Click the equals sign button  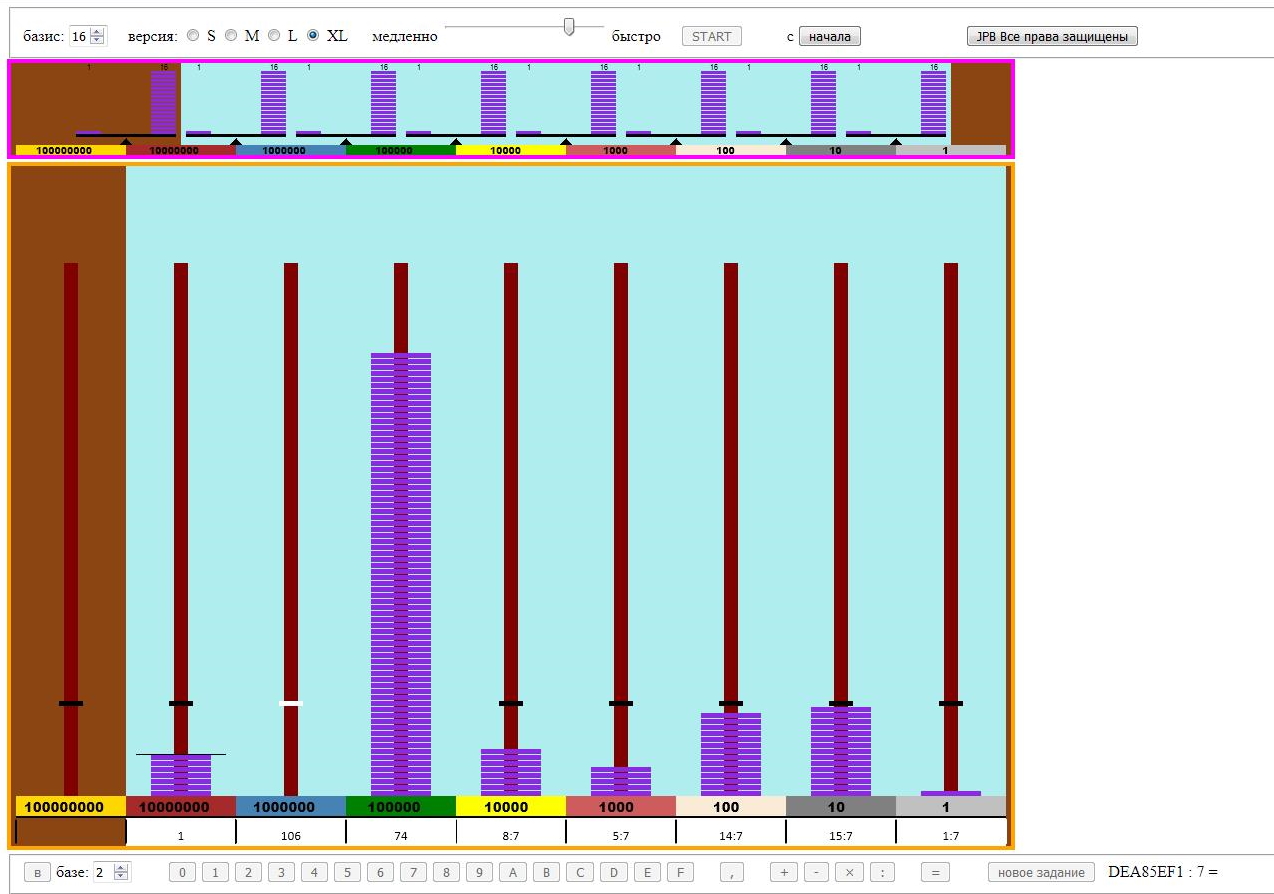pyautogui.click(x=934, y=872)
